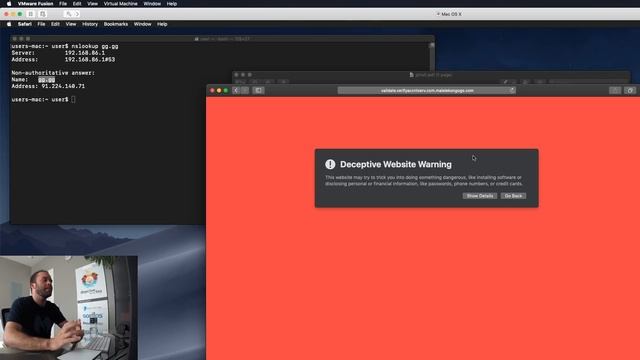
Task: Open VMware Fusion Window menu
Action: pyautogui.click(x=152, y=4)
